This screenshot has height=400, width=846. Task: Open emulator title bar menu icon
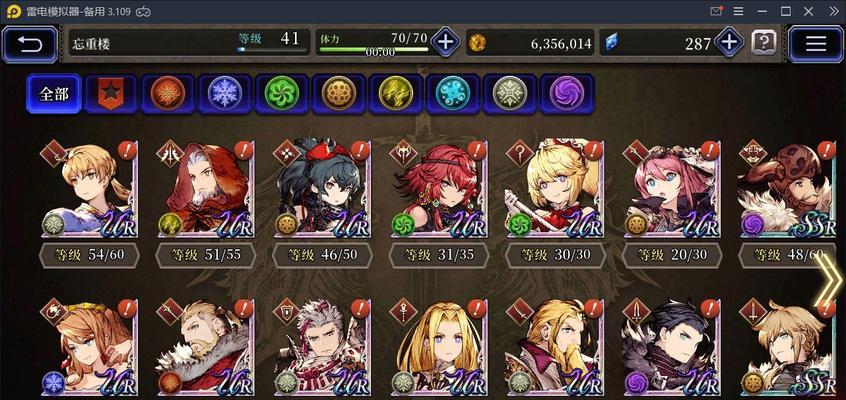(x=739, y=11)
